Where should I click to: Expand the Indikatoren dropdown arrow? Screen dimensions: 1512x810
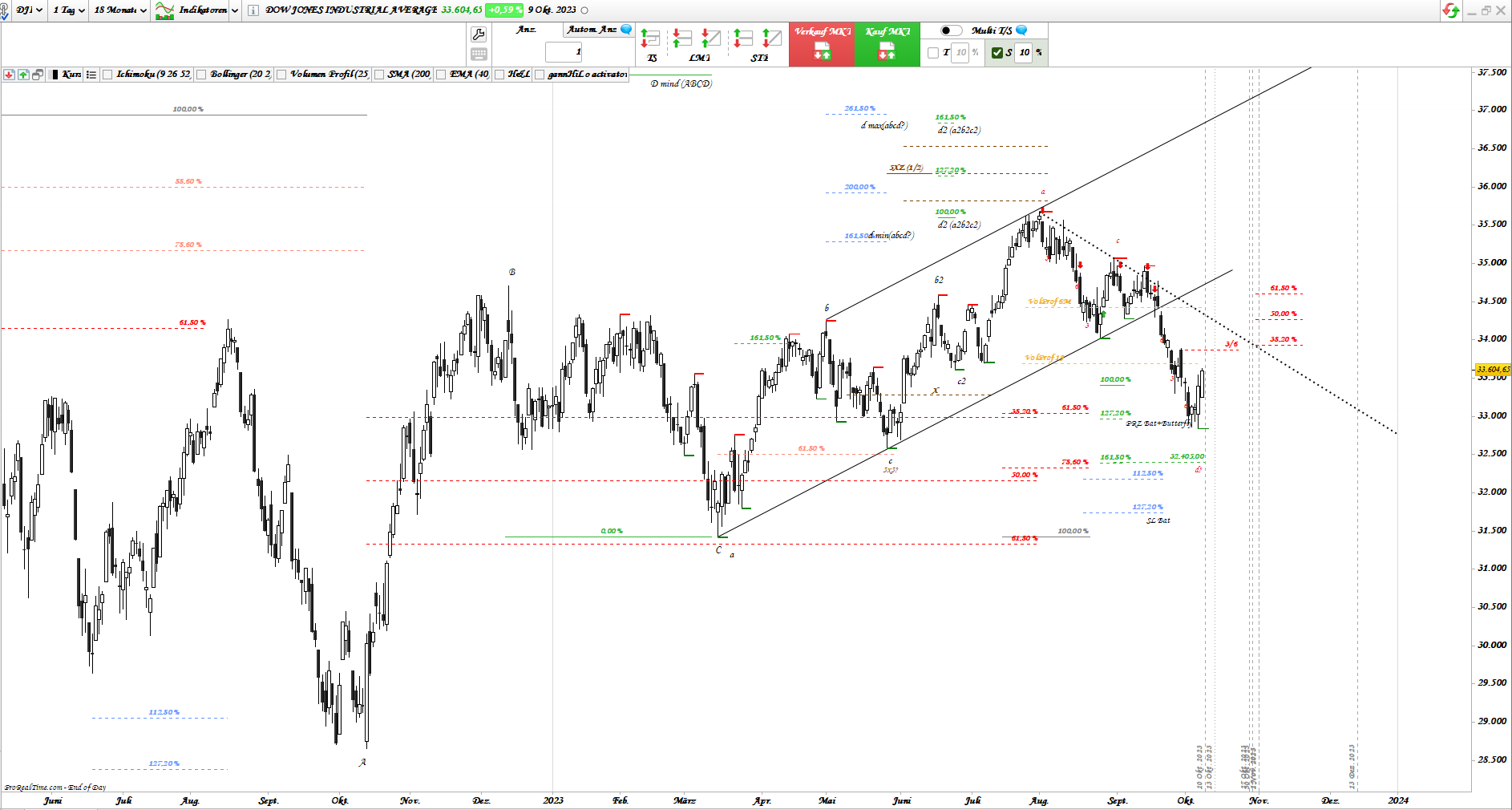point(235,10)
